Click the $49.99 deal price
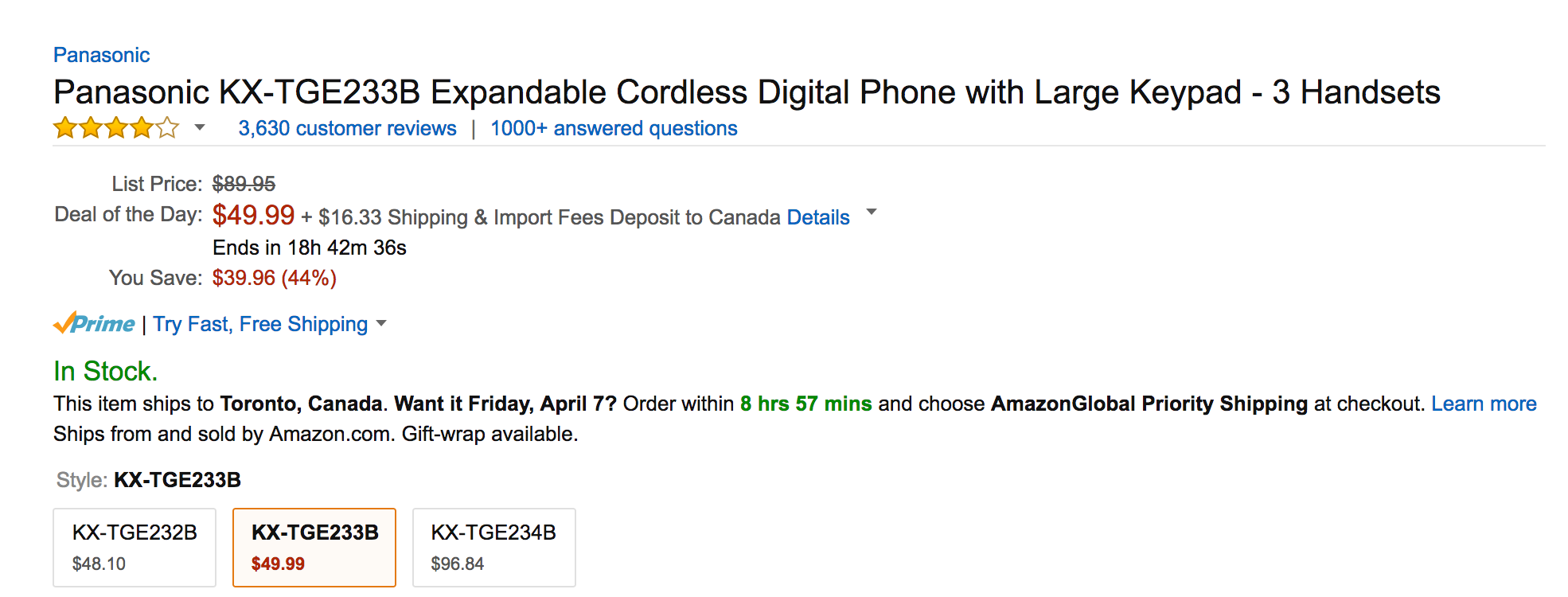 point(253,215)
